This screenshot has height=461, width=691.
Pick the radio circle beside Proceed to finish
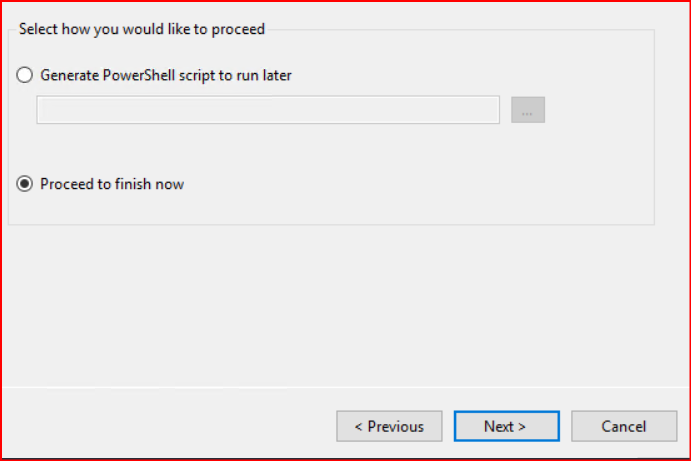coord(25,184)
